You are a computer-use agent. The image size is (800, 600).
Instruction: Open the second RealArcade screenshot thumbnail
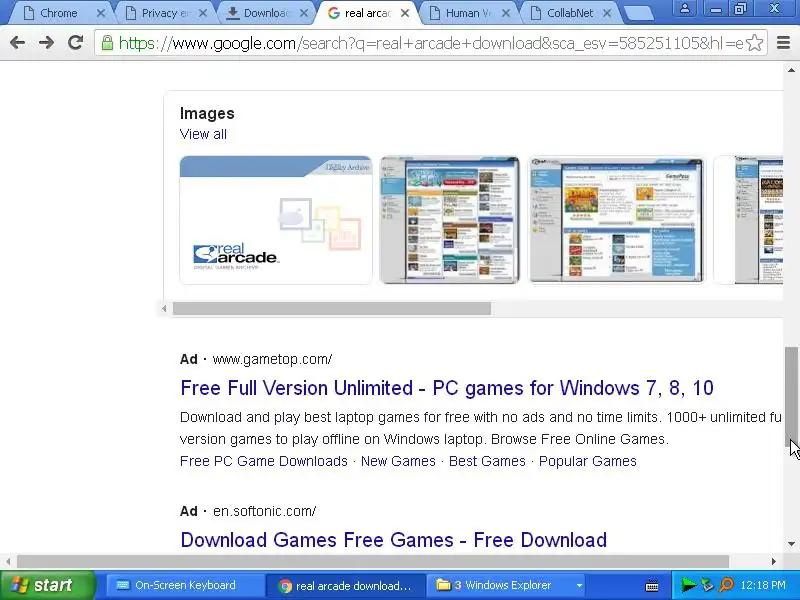pos(449,220)
